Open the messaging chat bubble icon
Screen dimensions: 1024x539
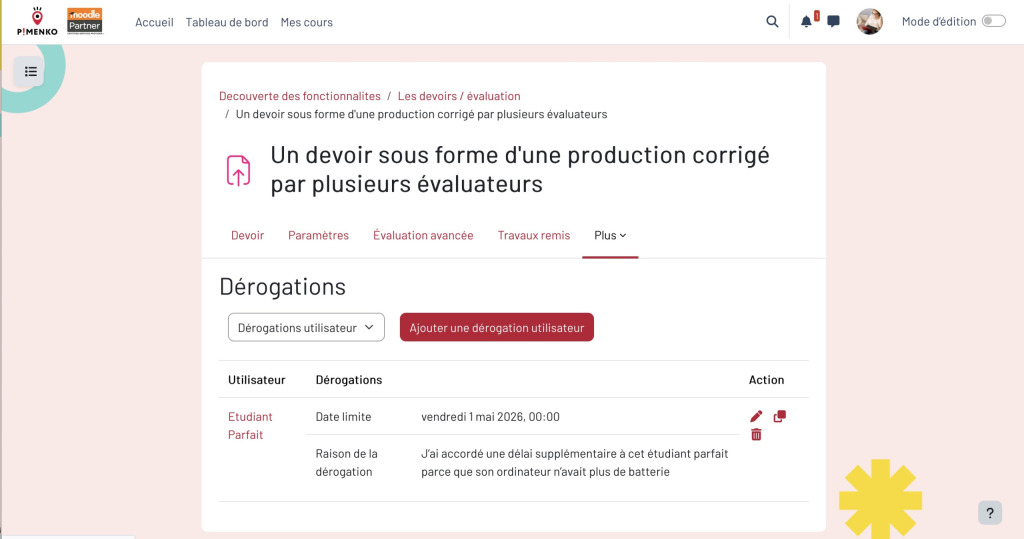tap(833, 22)
